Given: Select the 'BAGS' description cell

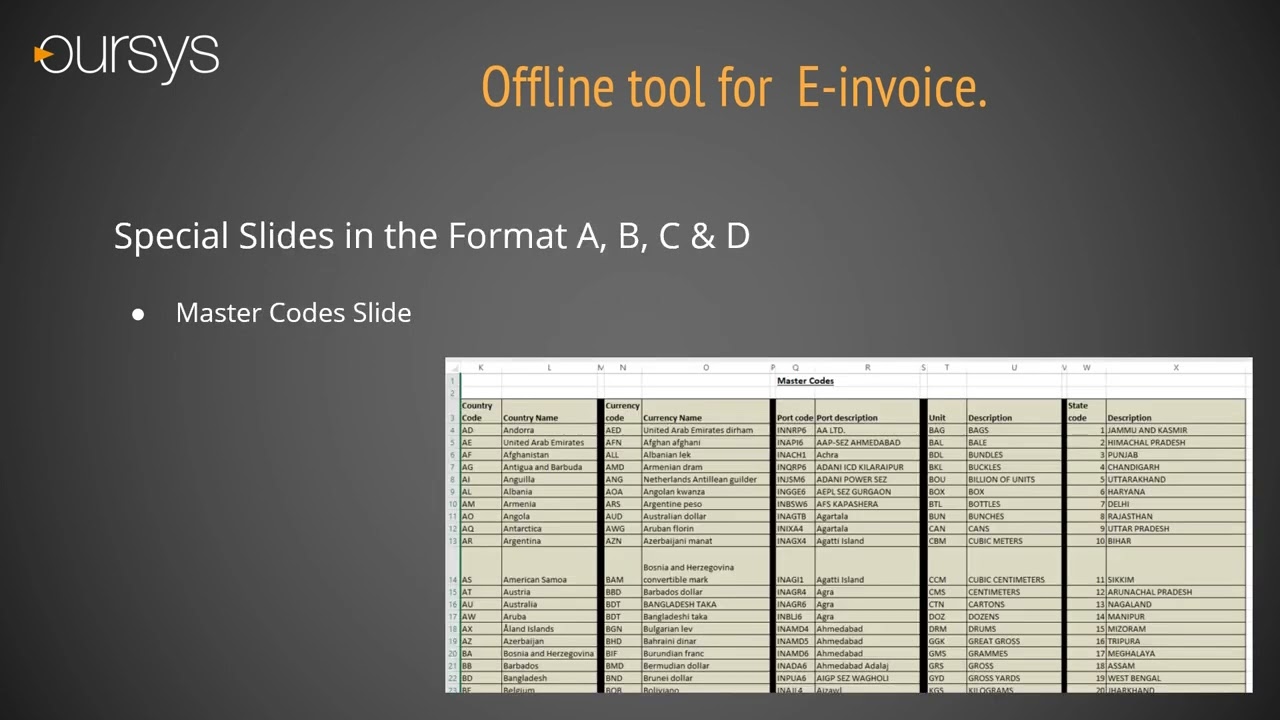Looking at the screenshot, I should coord(1013,430).
